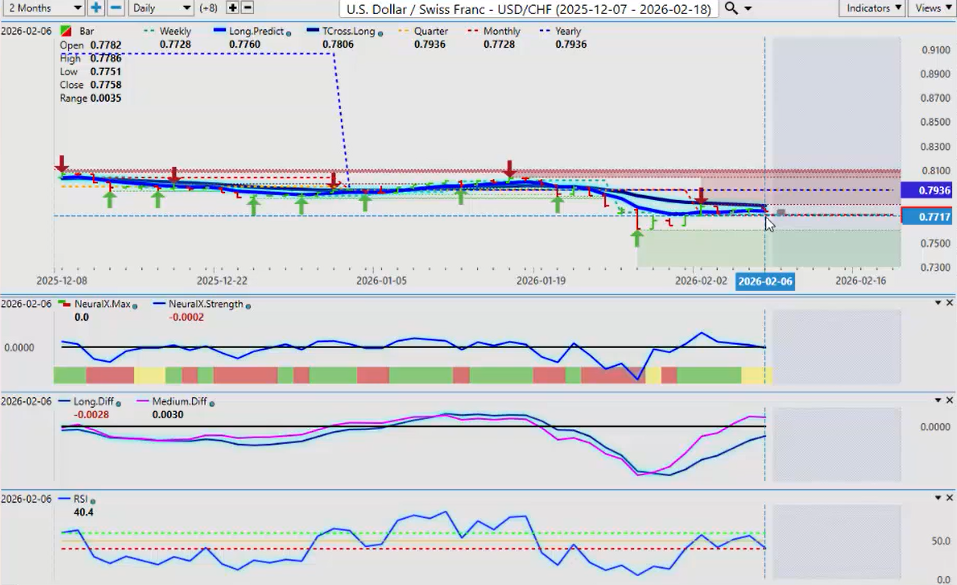The width and height of the screenshot is (957, 585).
Task: Toggle Long.Predict indicator settings dot
Action: click(288, 32)
